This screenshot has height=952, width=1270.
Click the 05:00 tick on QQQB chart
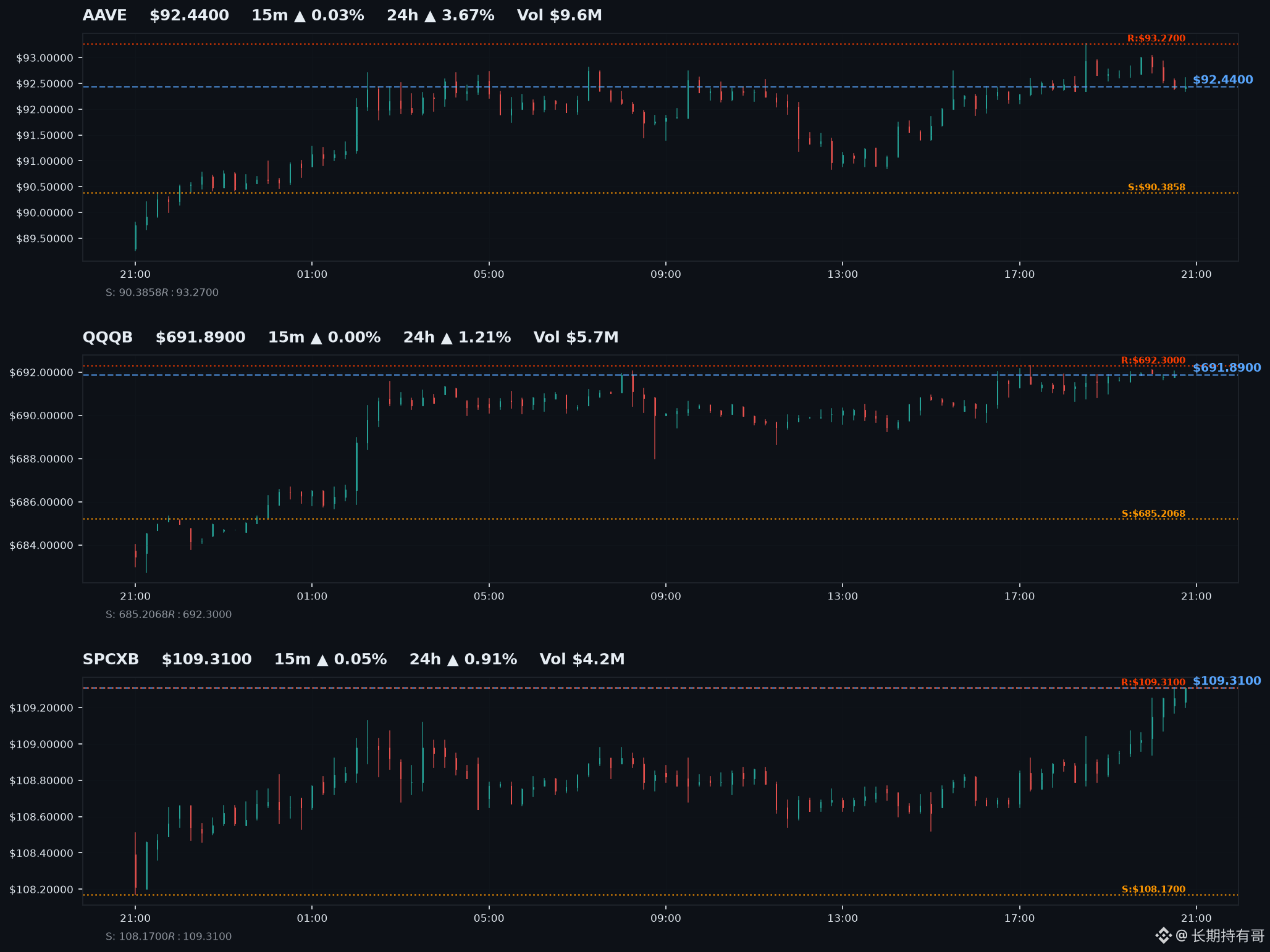(x=489, y=596)
